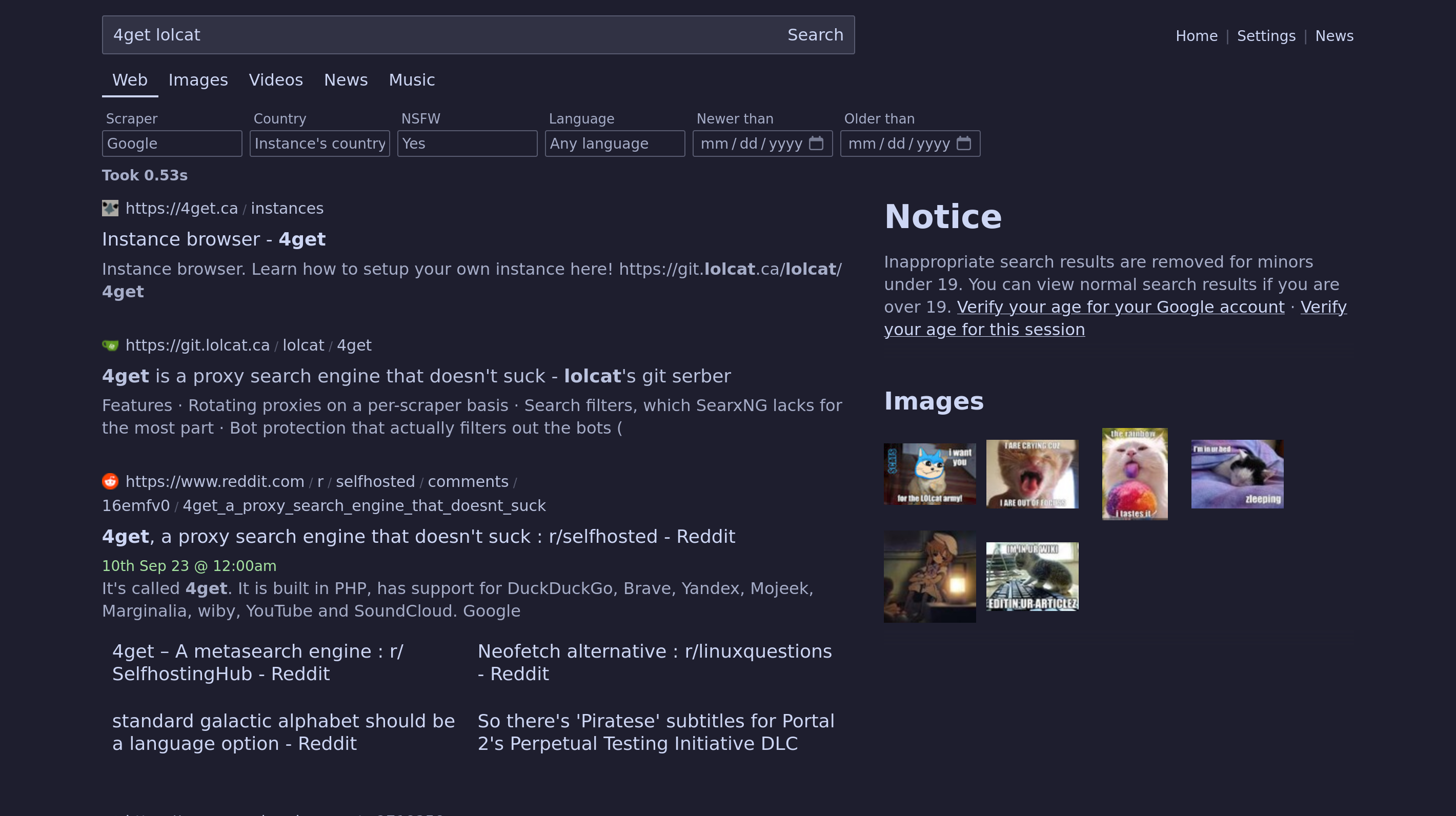Switch to the Images tab
The width and height of the screenshot is (1456, 816).
click(198, 80)
